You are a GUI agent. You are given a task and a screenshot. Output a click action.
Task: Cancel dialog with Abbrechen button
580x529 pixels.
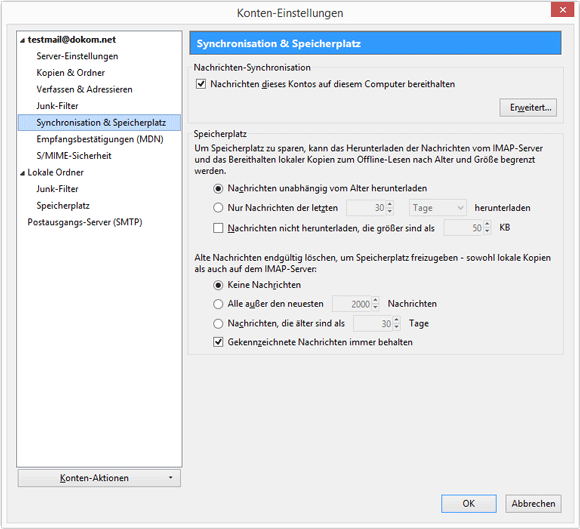[533, 503]
